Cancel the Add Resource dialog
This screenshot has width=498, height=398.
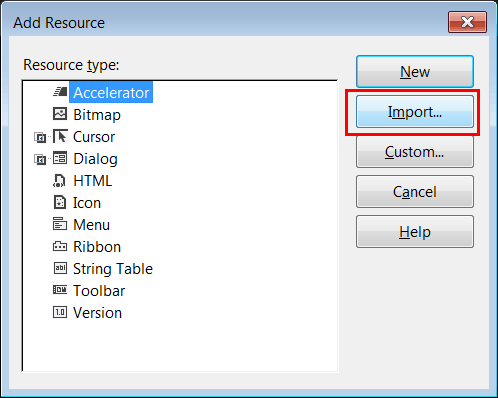click(415, 192)
